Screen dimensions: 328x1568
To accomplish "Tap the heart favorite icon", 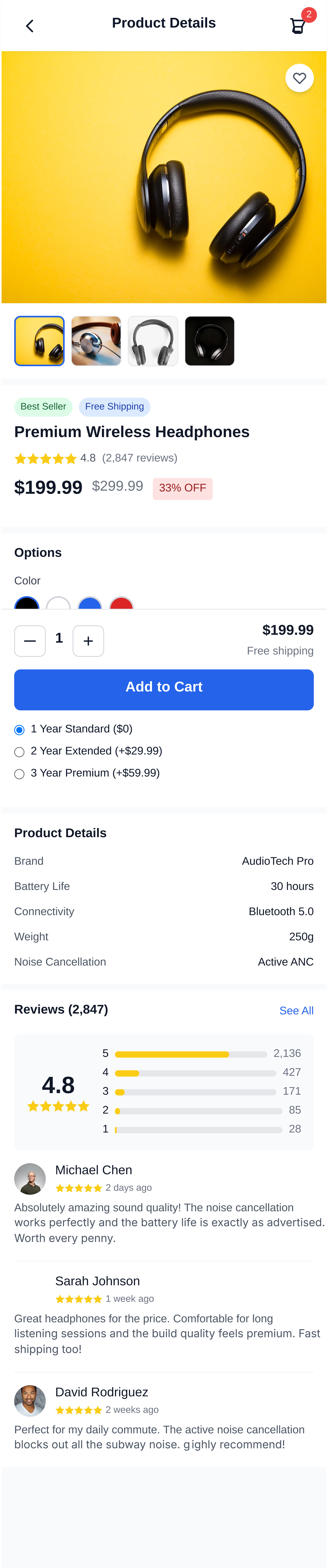I will pyautogui.click(x=299, y=78).
